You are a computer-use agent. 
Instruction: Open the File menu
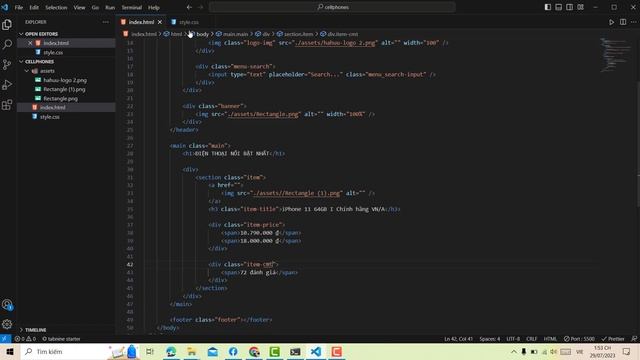[x=19, y=7]
